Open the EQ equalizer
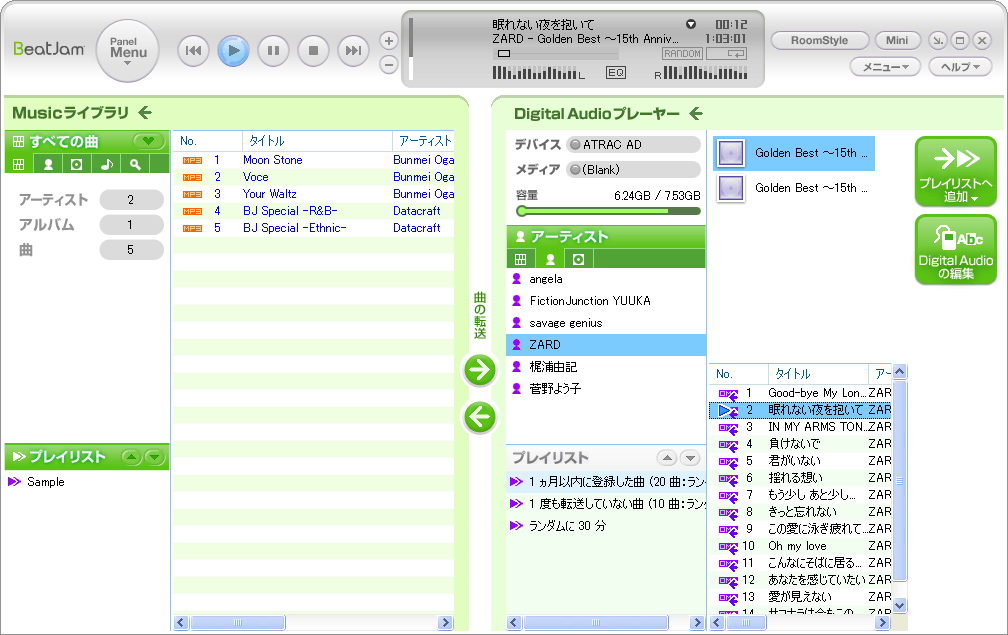1008x635 pixels. click(x=616, y=73)
